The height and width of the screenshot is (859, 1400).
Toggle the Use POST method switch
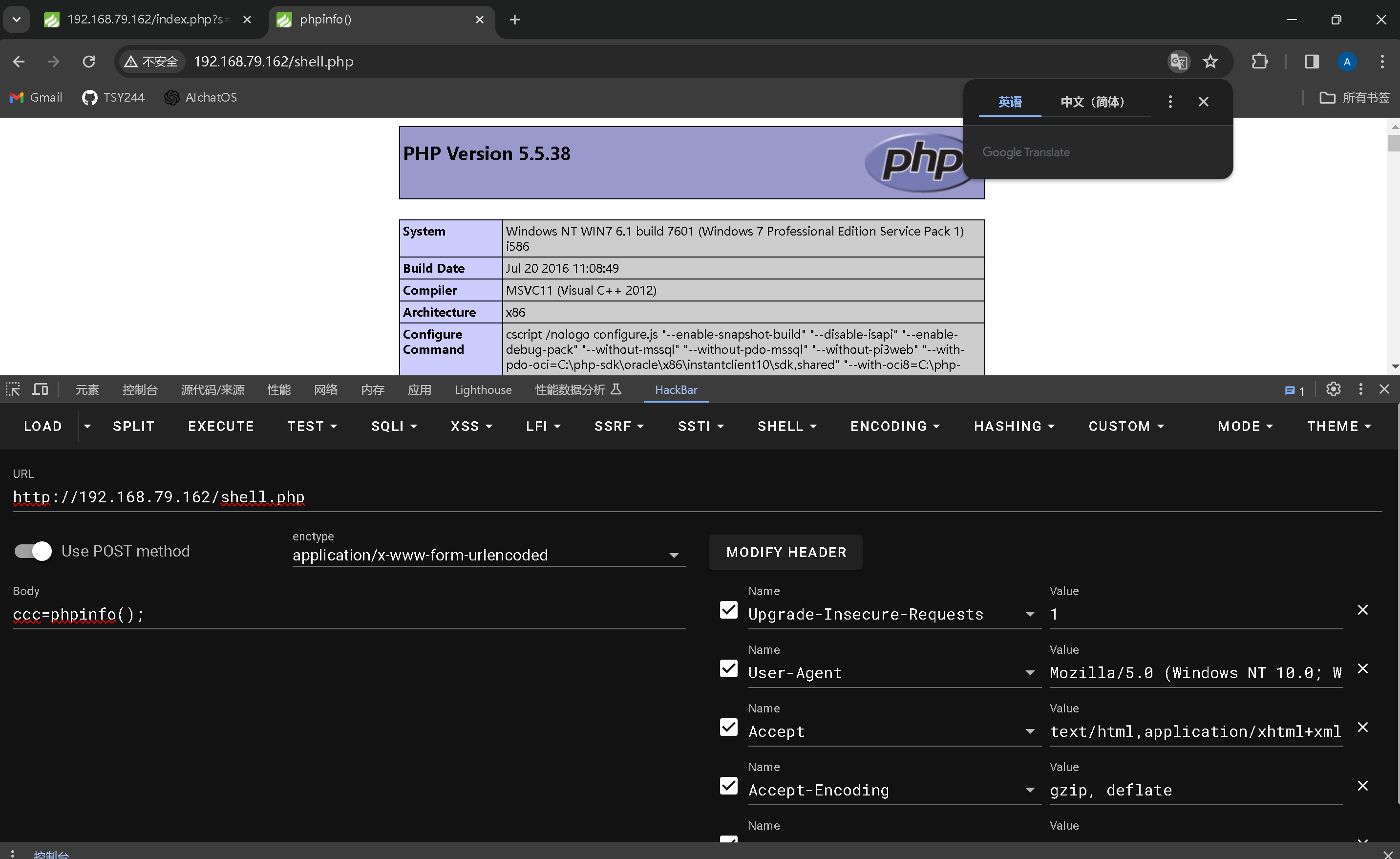click(x=33, y=551)
